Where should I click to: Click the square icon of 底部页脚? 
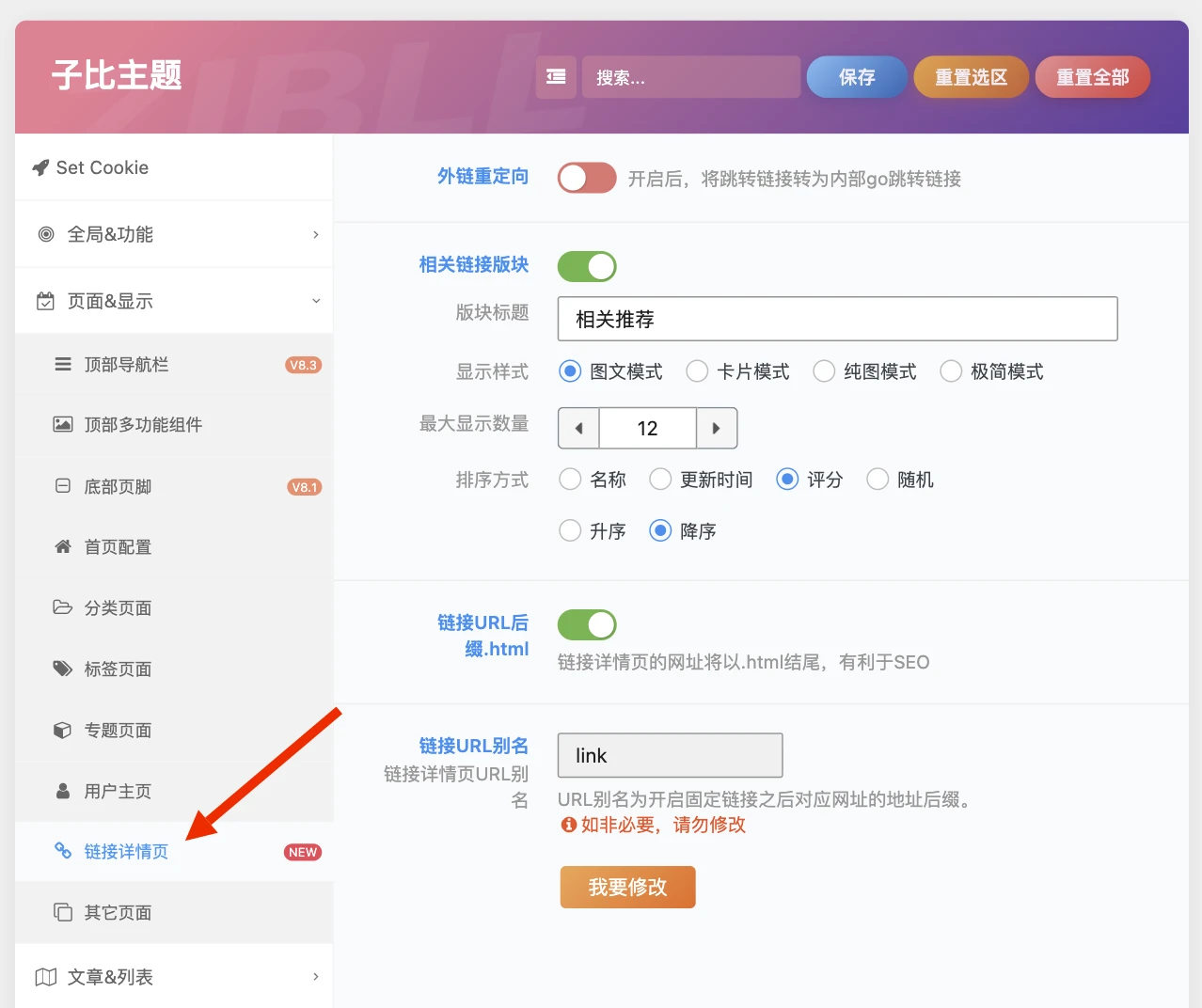click(63, 486)
